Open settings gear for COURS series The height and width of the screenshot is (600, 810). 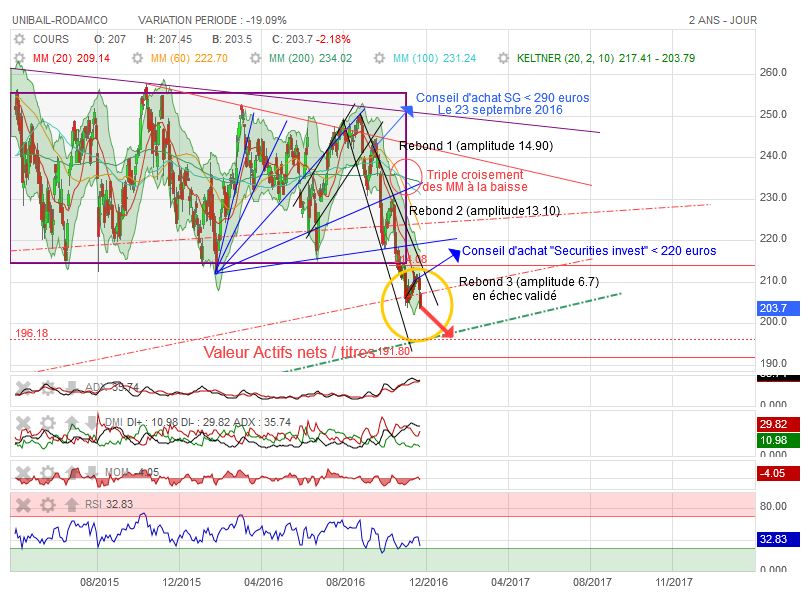click(19, 39)
